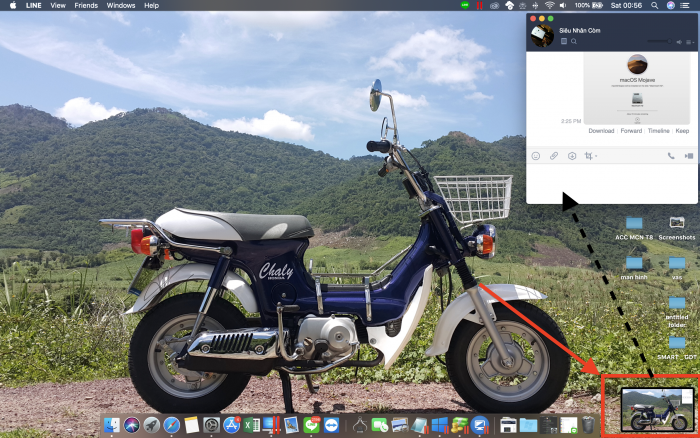
Task: Open the Screenshots folder on the desktop
Action: [x=677, y=228]
